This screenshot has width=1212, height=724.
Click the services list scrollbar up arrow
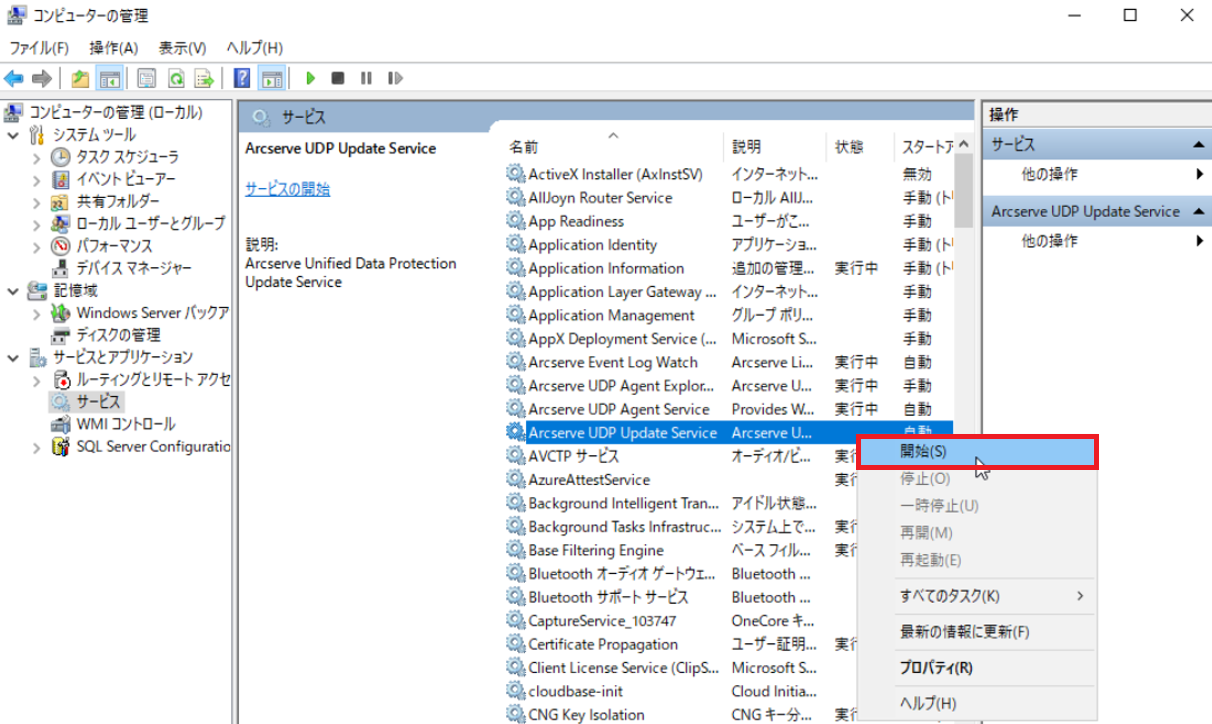(x=964, y=146)
